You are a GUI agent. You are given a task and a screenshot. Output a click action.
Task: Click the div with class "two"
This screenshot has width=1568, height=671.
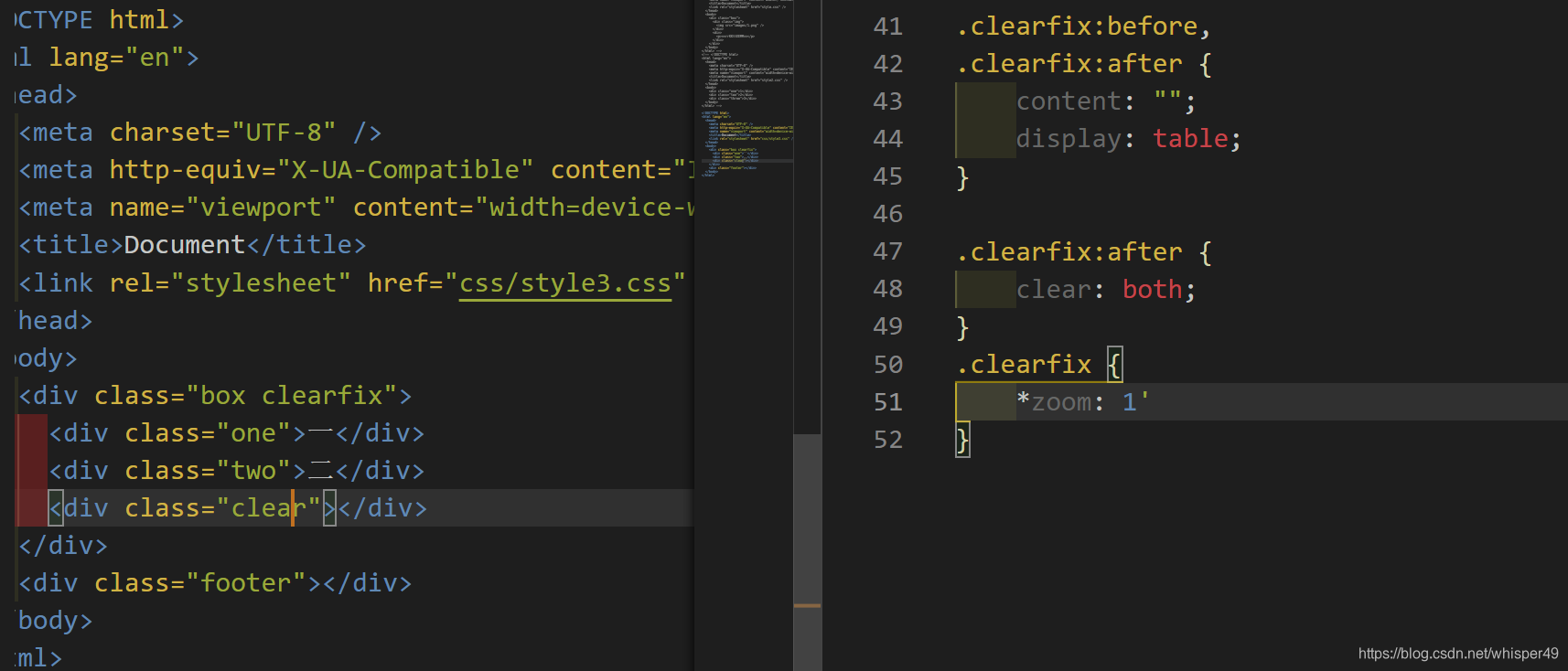pos(237,471)
